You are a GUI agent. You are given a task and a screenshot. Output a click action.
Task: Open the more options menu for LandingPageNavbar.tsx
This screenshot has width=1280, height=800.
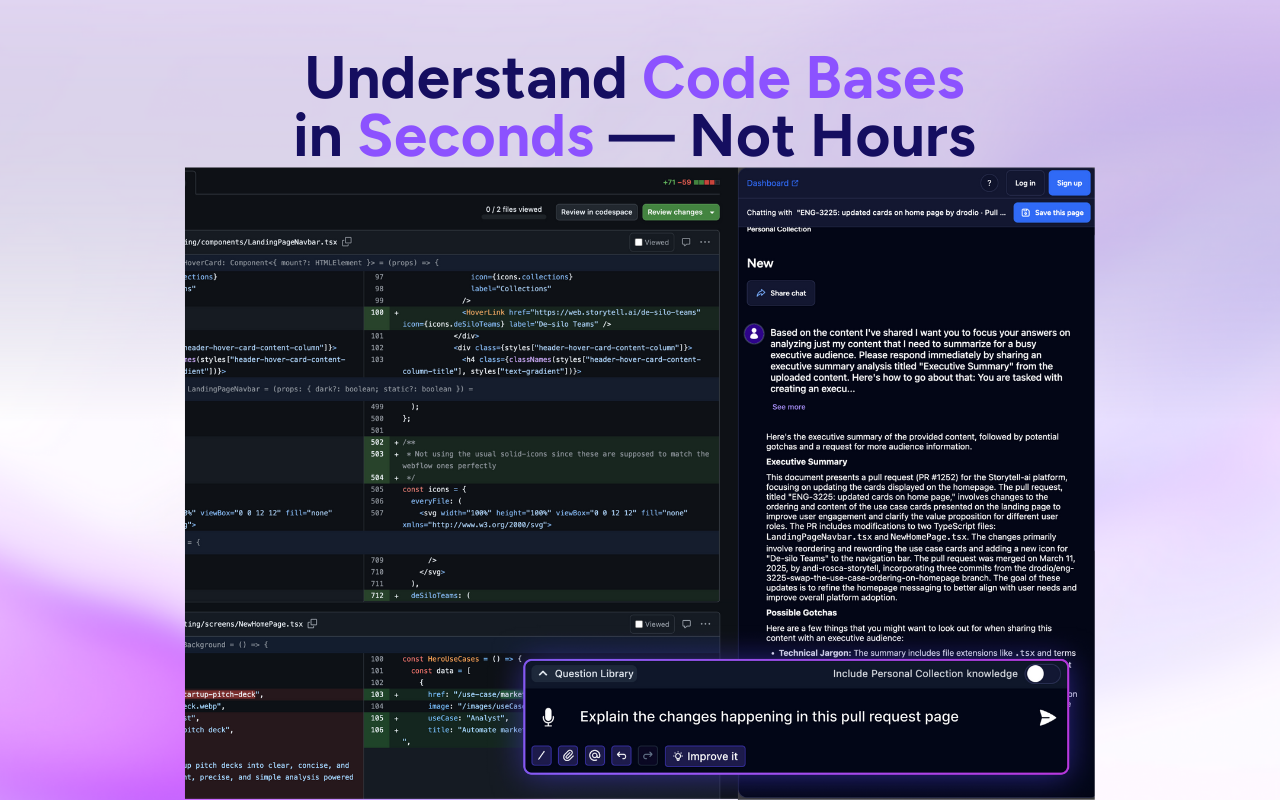705,242
